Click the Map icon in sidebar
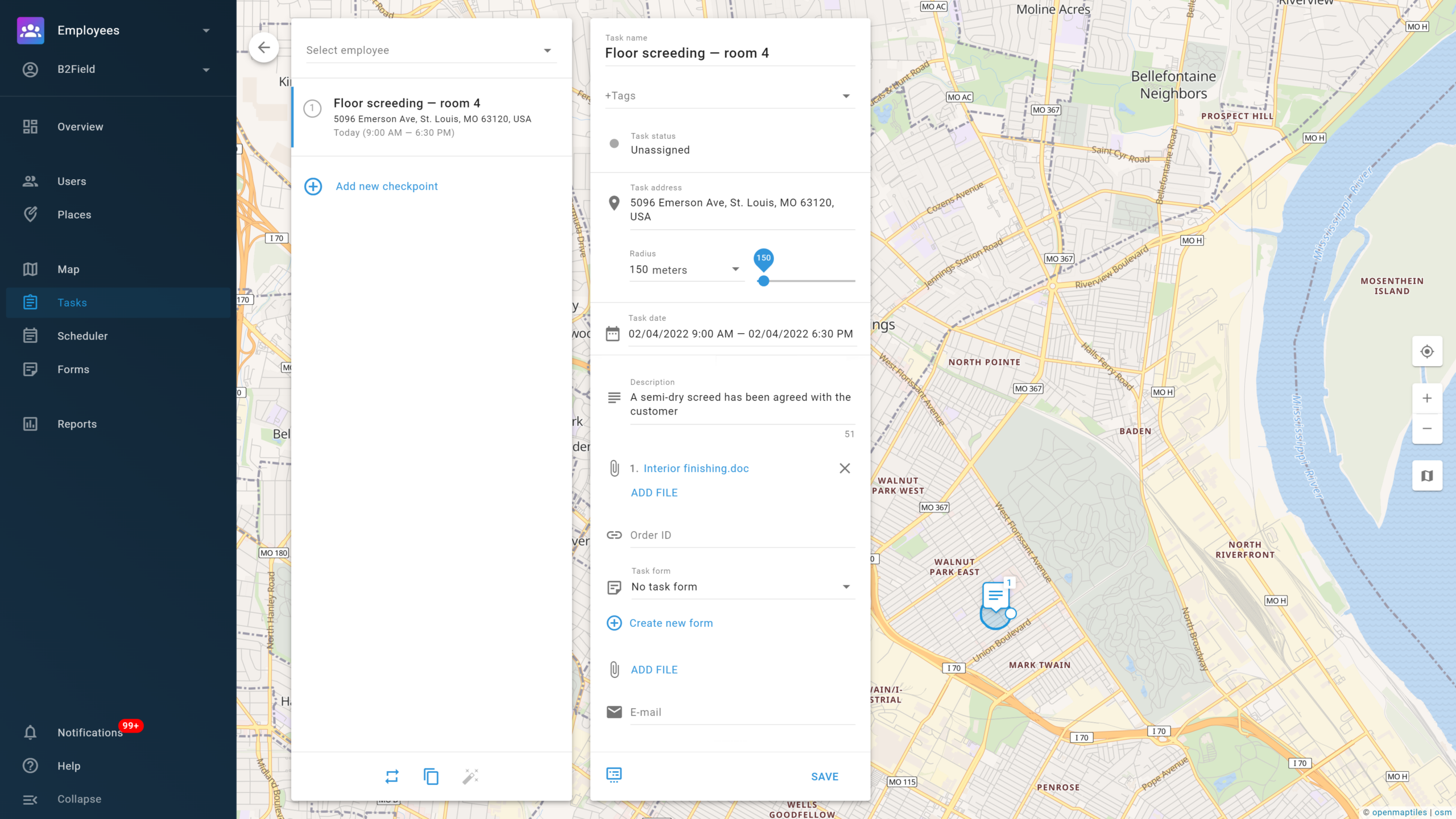 [x=30, y=269]
